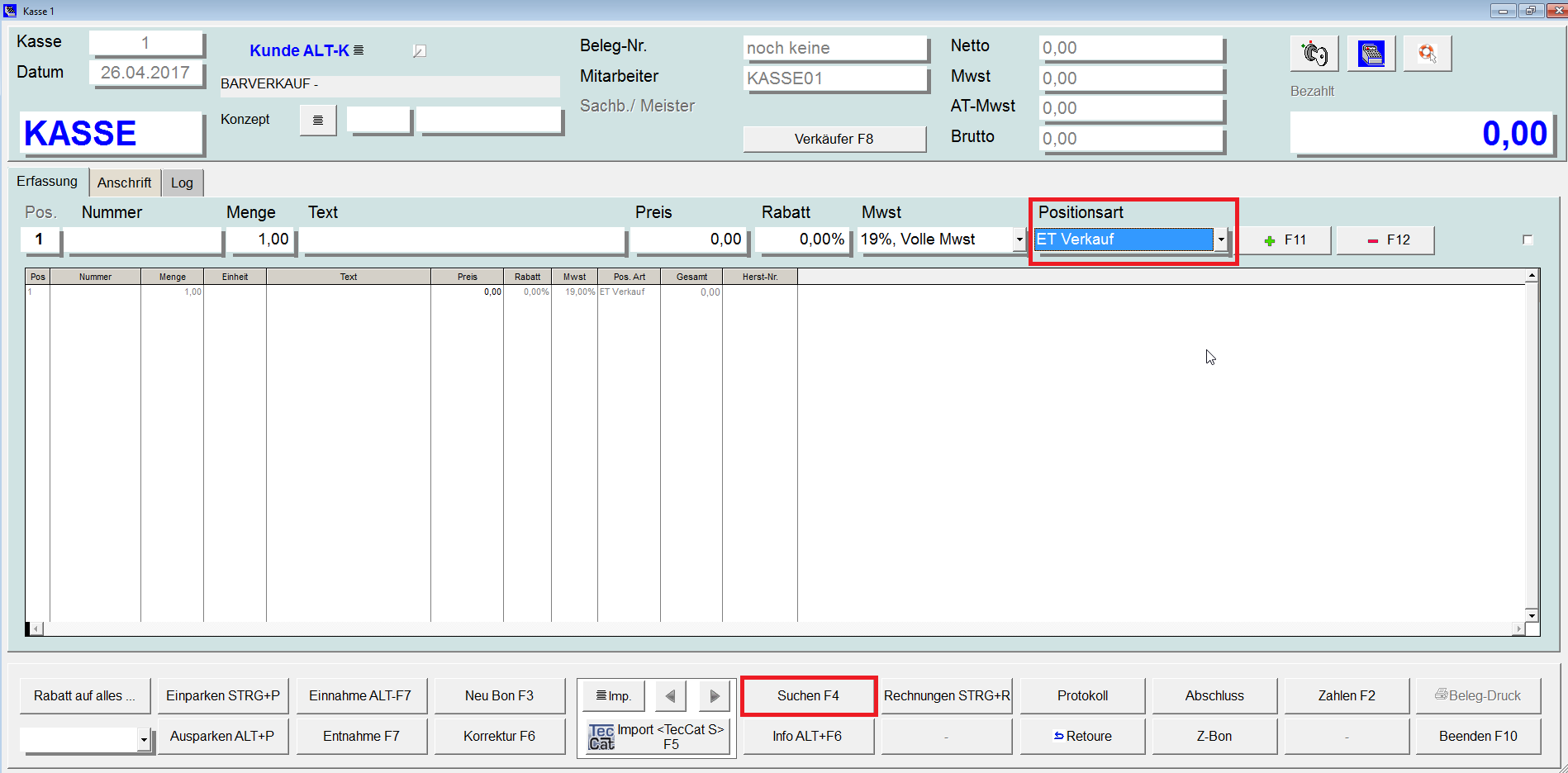Open Rechnungen STRG+R
Image resolution: width=1568 pixels, height=773 pixels.
click(947, 696)
